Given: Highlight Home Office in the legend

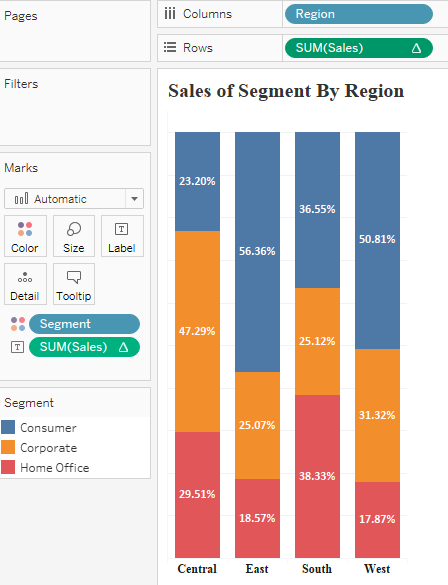Looking at the screenshot, I should coord(54,467).
